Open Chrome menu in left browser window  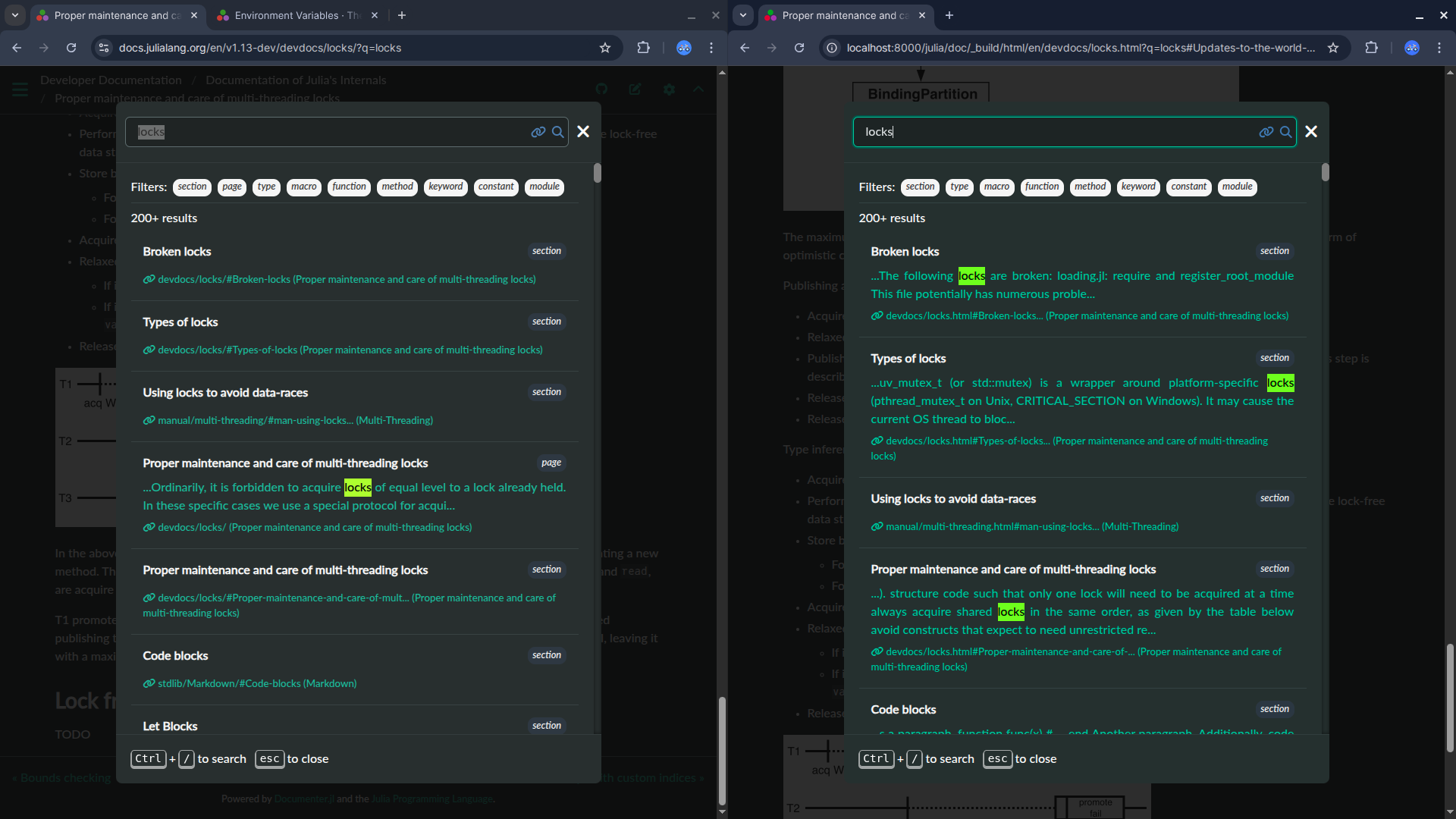711,48
